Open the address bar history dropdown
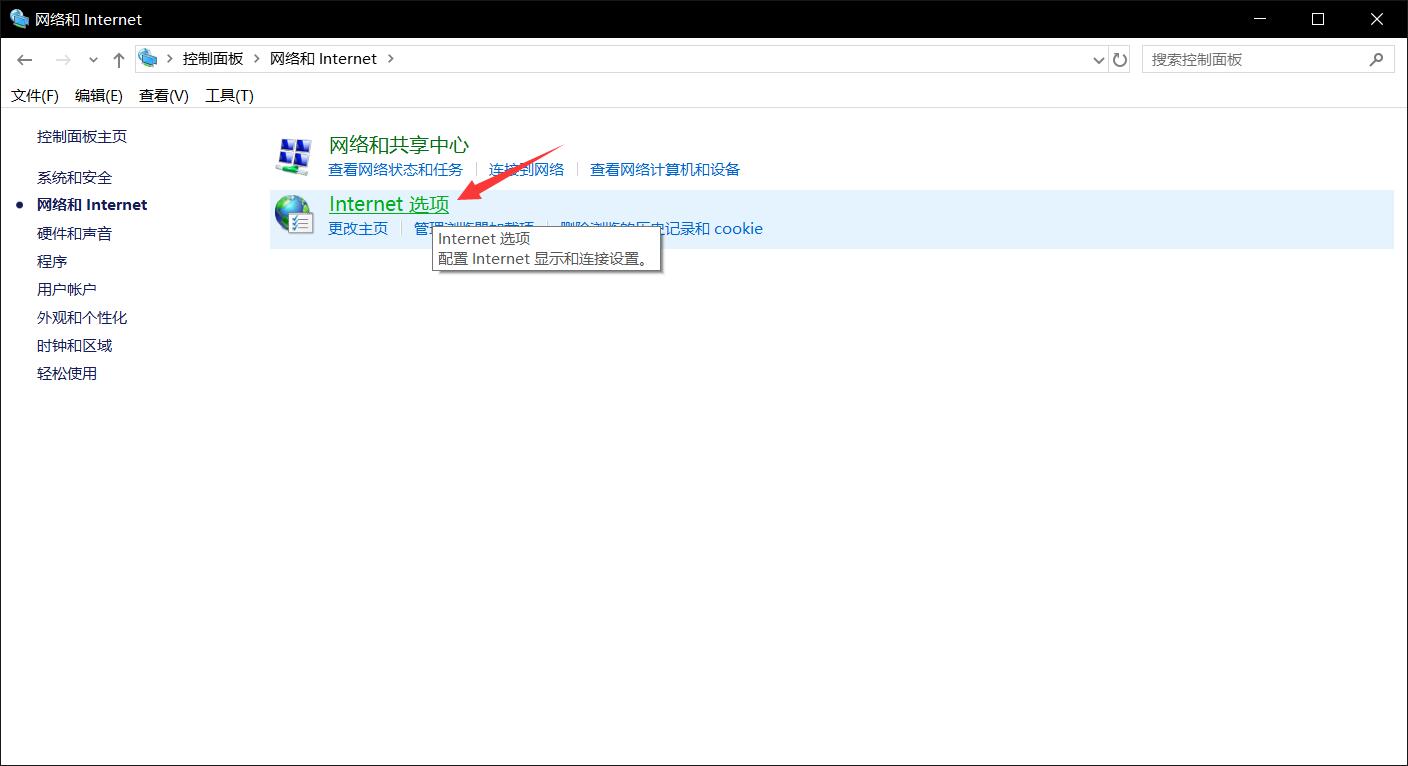The image size is (1408, 766). tap(1099, 60)
